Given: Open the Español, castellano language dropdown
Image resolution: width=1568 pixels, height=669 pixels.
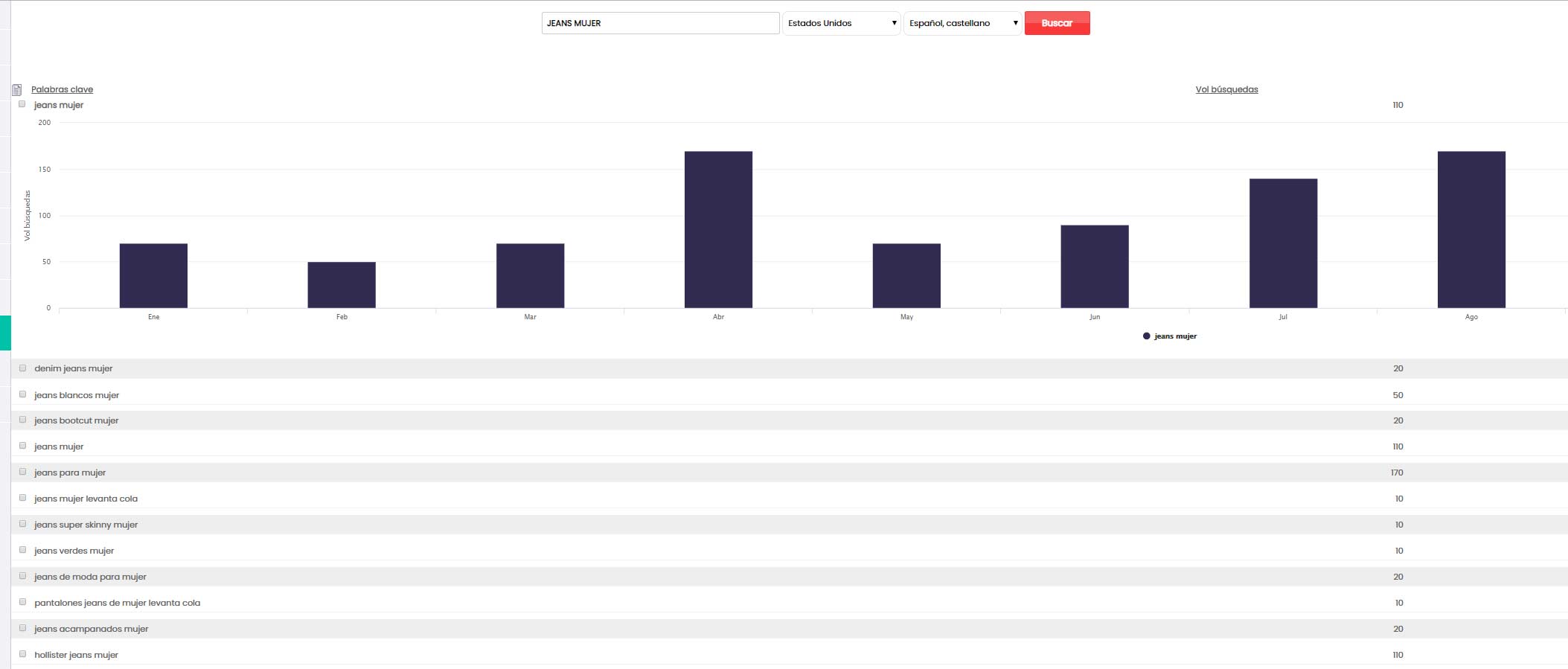Looking at the screenshot, I should click(962, 23).
